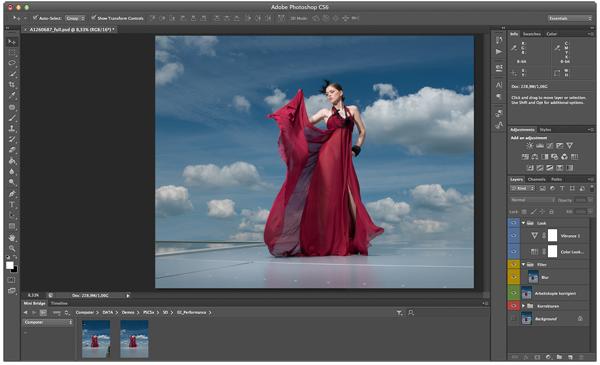Switch to the Channels tab
Image resolution: width=600 pixels, height=365 pixels.
tap(536, 179)
